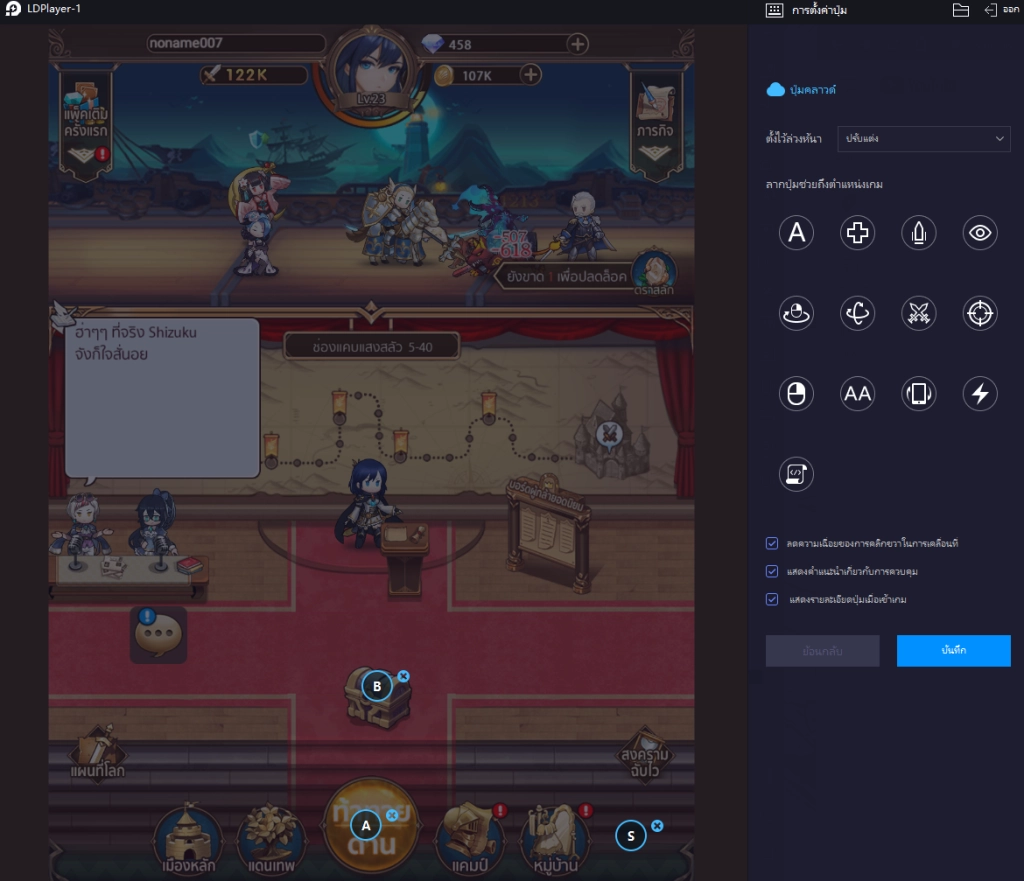
Task: Open the สงครามฉับไว quick war icon
Action: 645,753
